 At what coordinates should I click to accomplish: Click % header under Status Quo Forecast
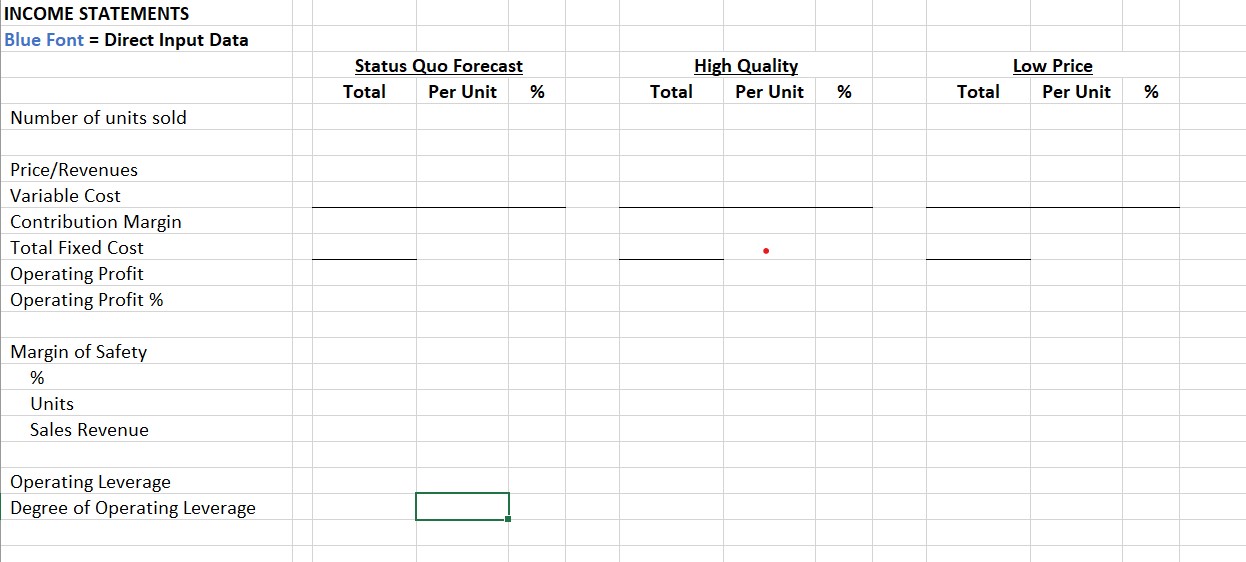coord(537,92)
